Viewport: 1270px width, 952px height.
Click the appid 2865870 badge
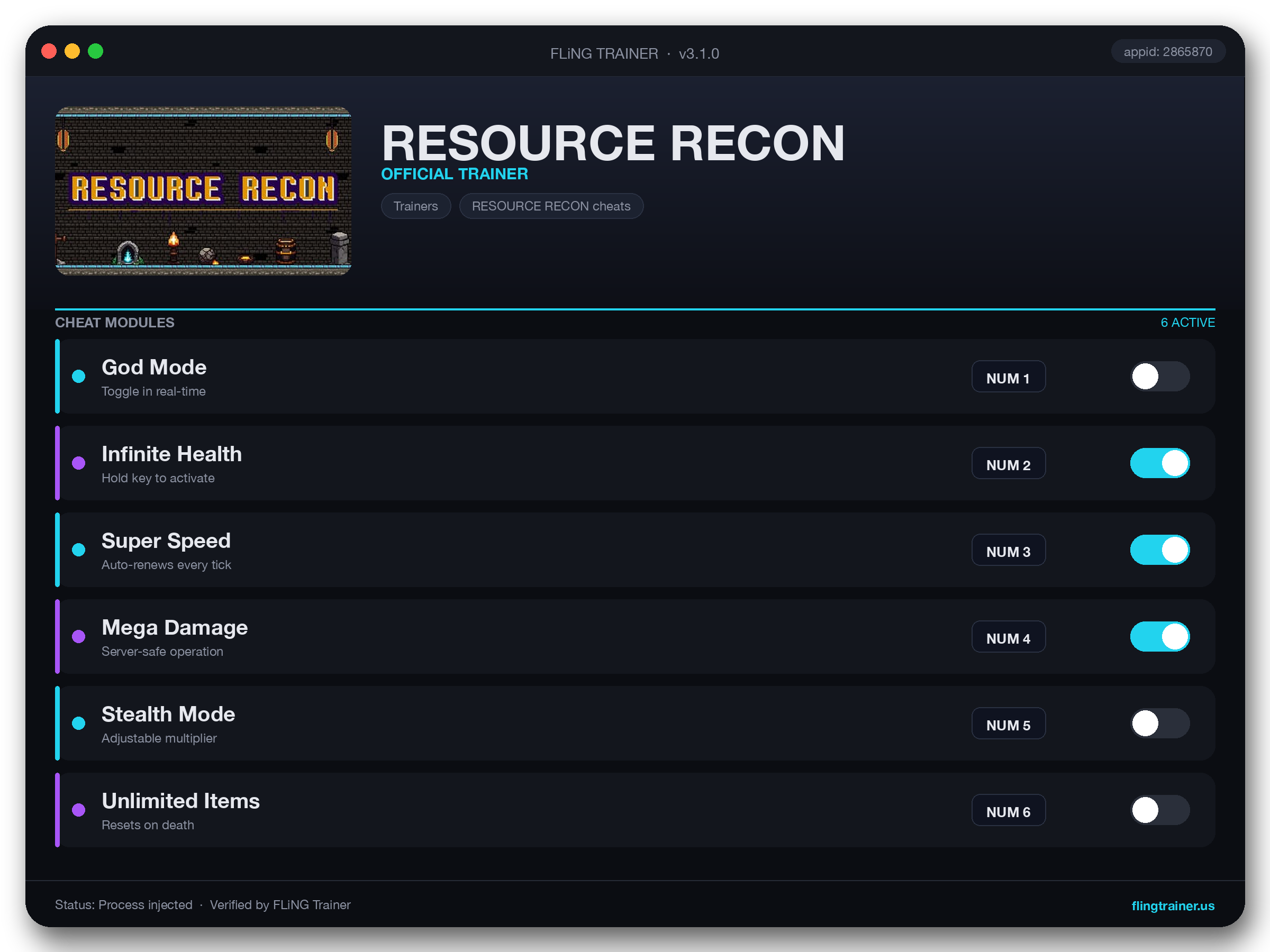click(1168, 52)
